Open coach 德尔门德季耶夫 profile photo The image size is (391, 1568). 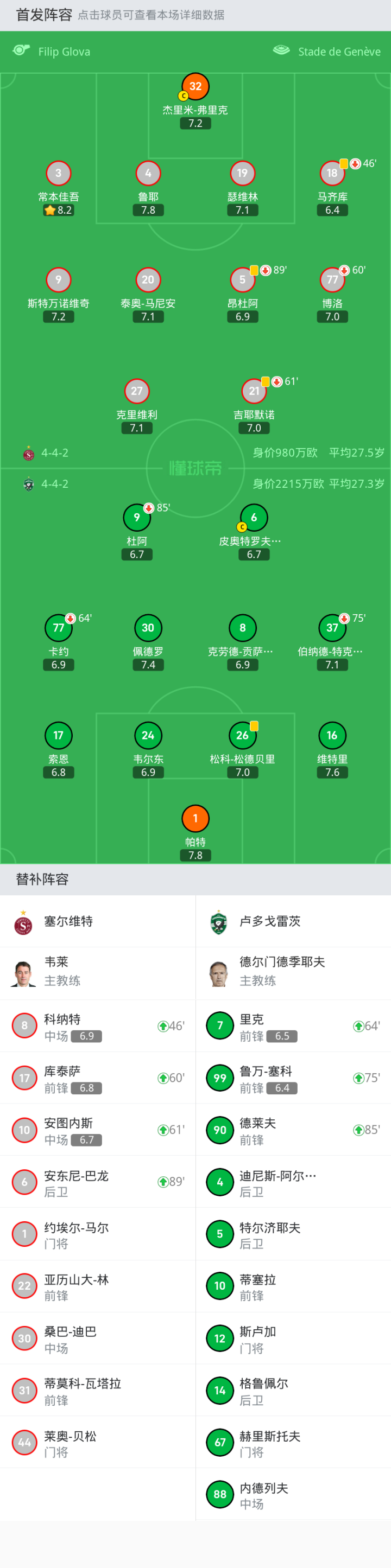(x=218, y=973)
